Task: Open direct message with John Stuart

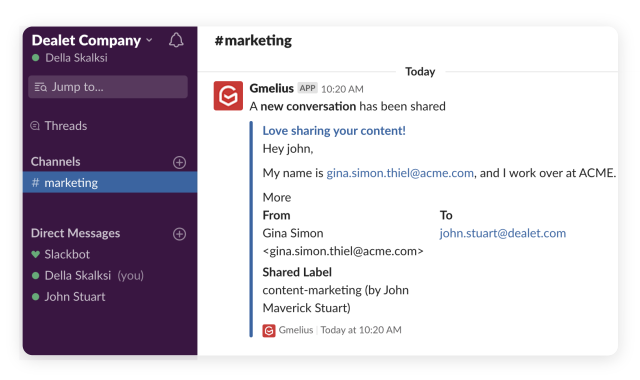Action: 75,297
